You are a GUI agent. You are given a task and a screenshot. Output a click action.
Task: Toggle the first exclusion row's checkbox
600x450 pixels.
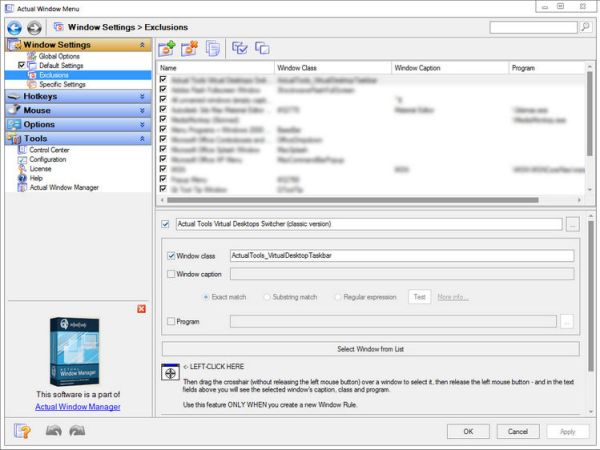click(163, 79)
